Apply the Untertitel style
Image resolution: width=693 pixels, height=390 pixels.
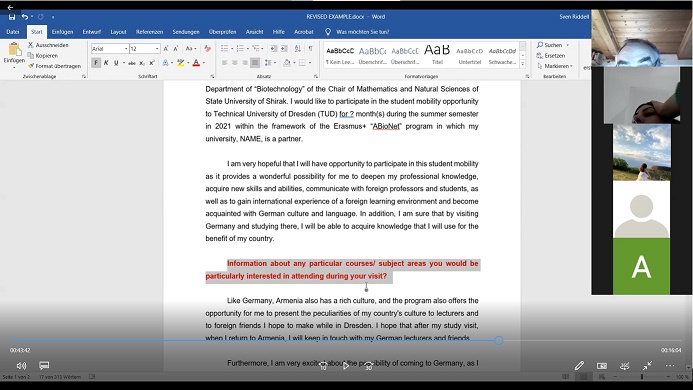(x=470, y=55)
